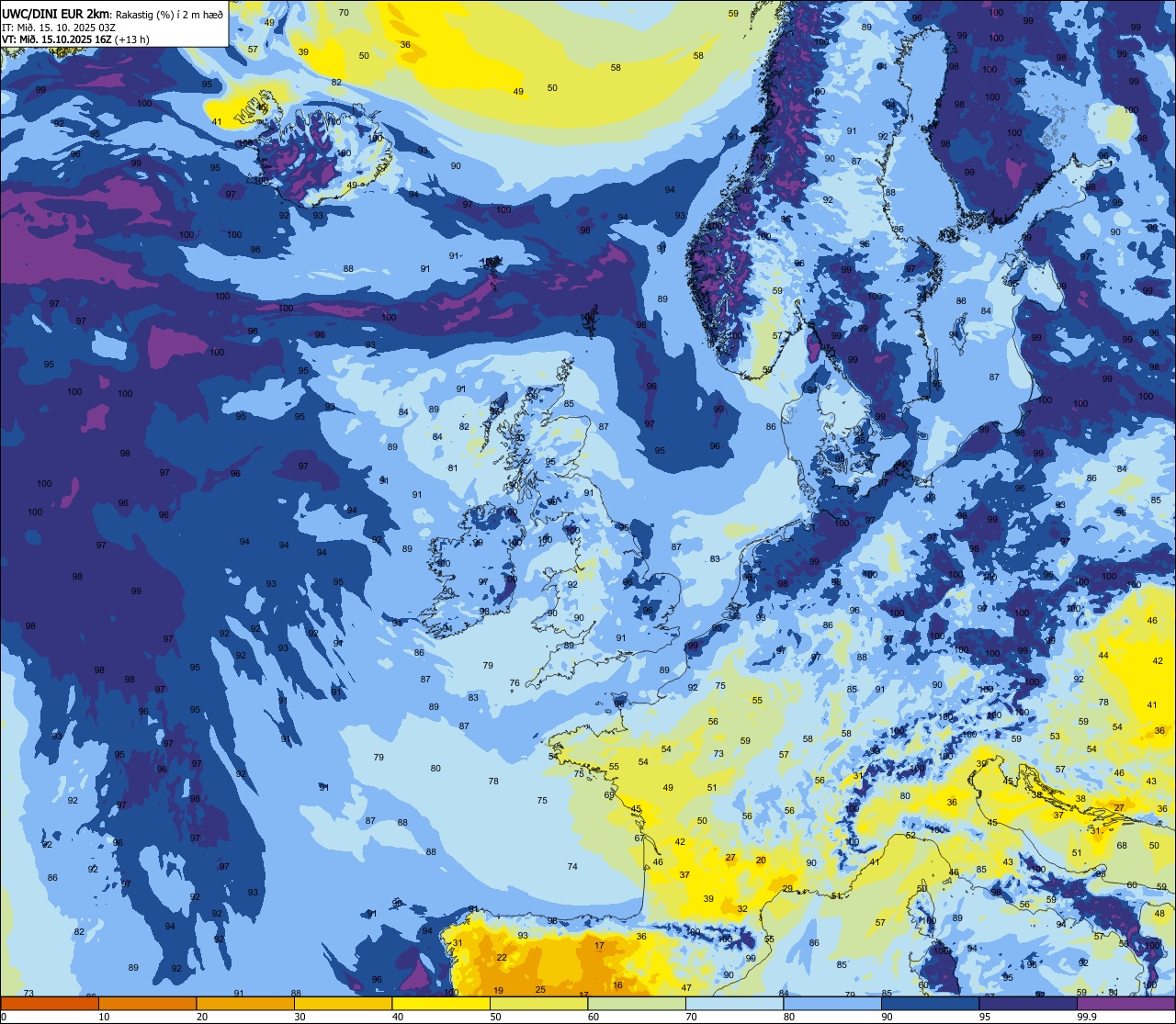Click the '60' tick label on the legend bar

pyautogui.click(x=594, y=1017)
